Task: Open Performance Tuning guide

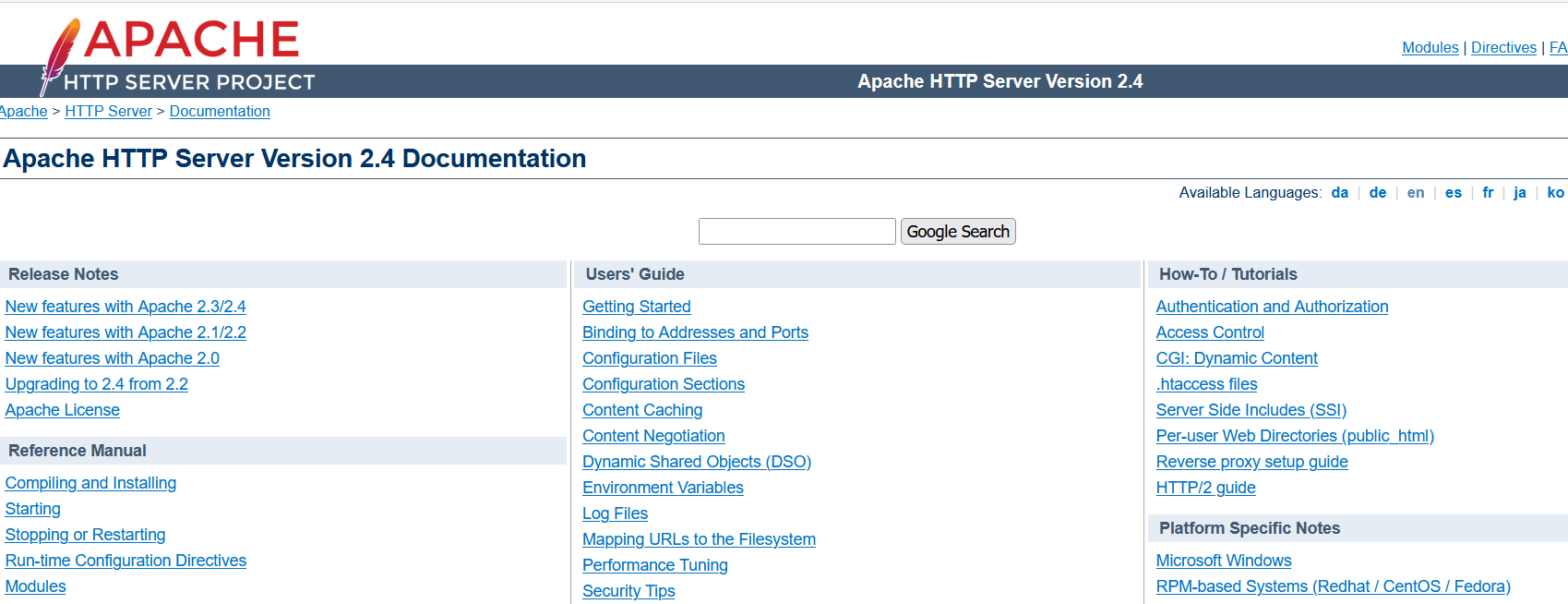Action: coord(655,565)
